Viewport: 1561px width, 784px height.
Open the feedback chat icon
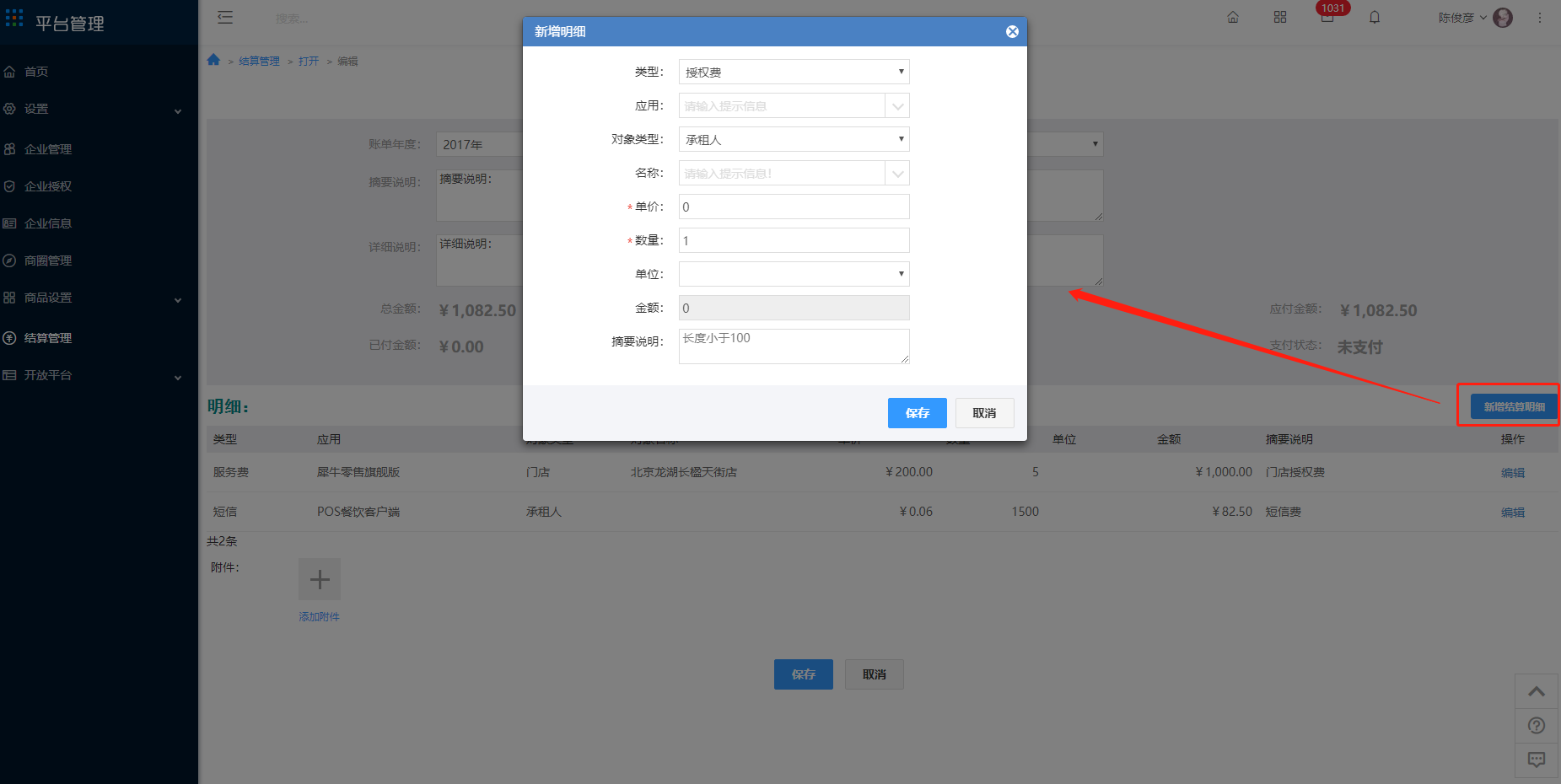pos(1537,760)
